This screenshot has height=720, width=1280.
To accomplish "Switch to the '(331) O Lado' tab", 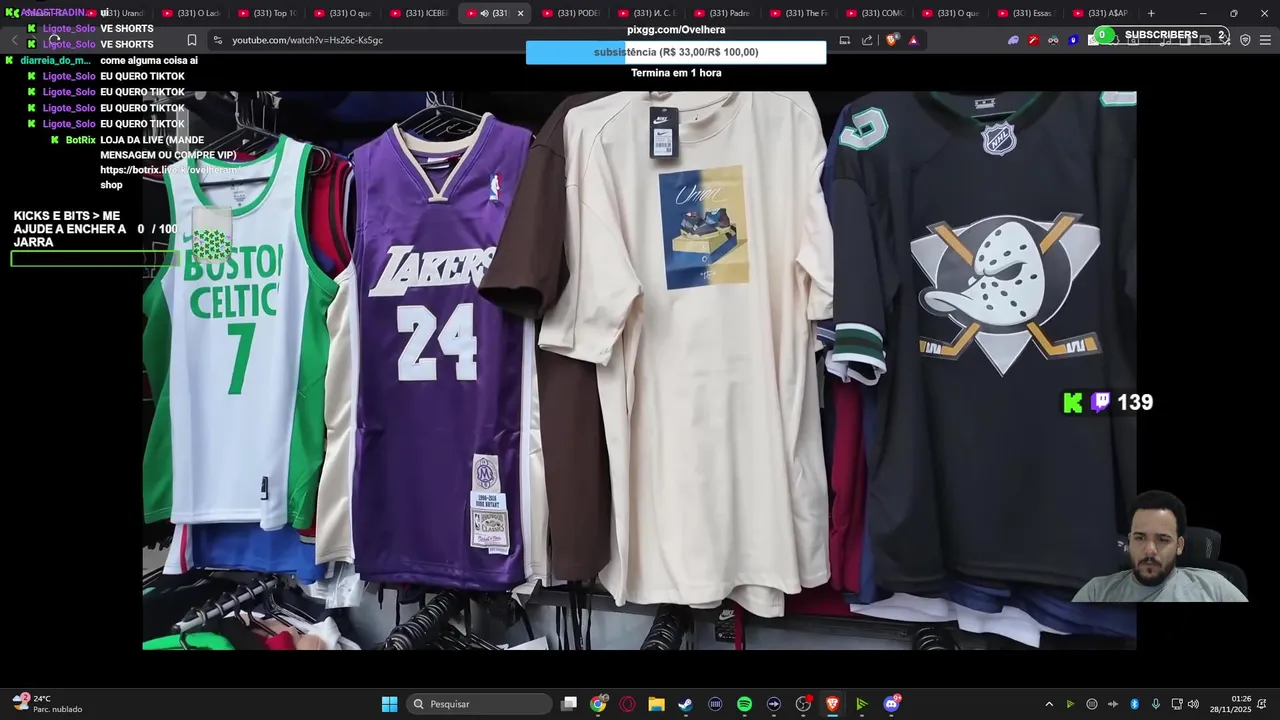I will point(190,13).
